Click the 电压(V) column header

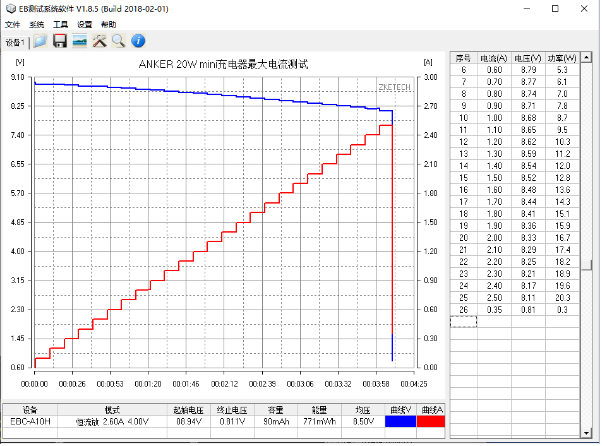pyautogui.click(x=528, y=58)
